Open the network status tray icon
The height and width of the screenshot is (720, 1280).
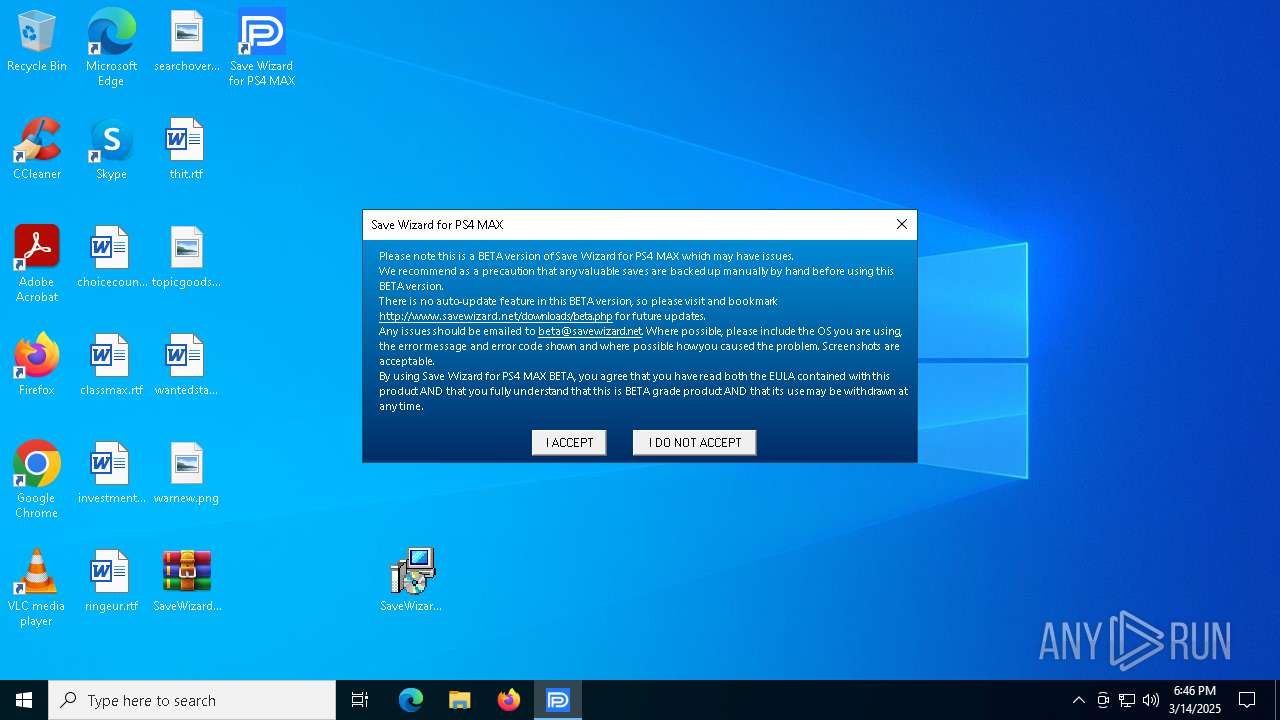tap(1127, 700)
